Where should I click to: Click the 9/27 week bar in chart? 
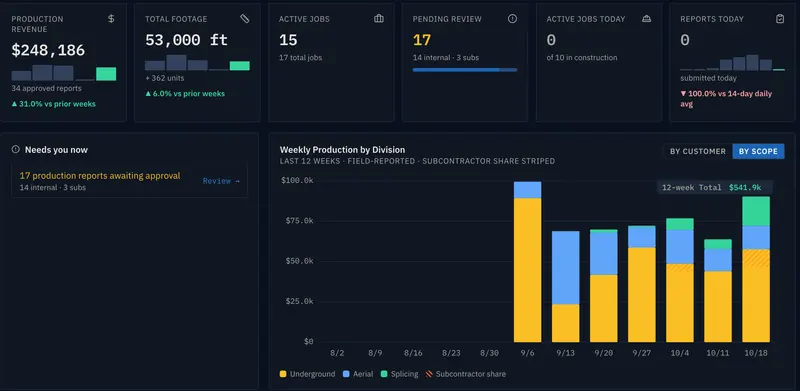[x=641, y=284]
